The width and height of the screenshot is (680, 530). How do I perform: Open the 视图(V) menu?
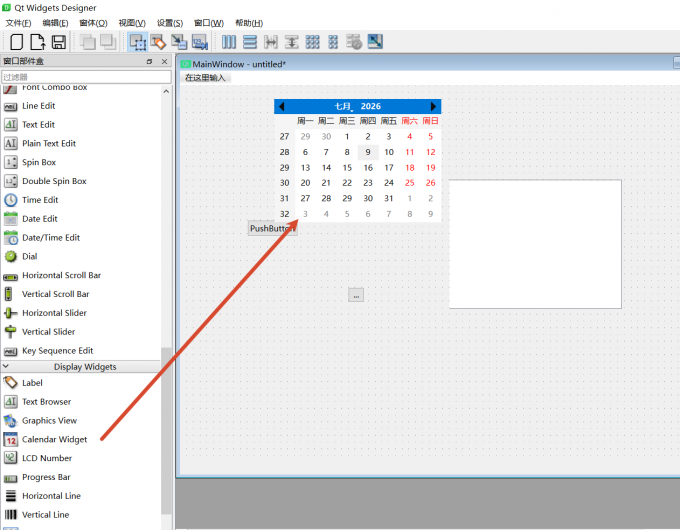click(x=132, y=23)
